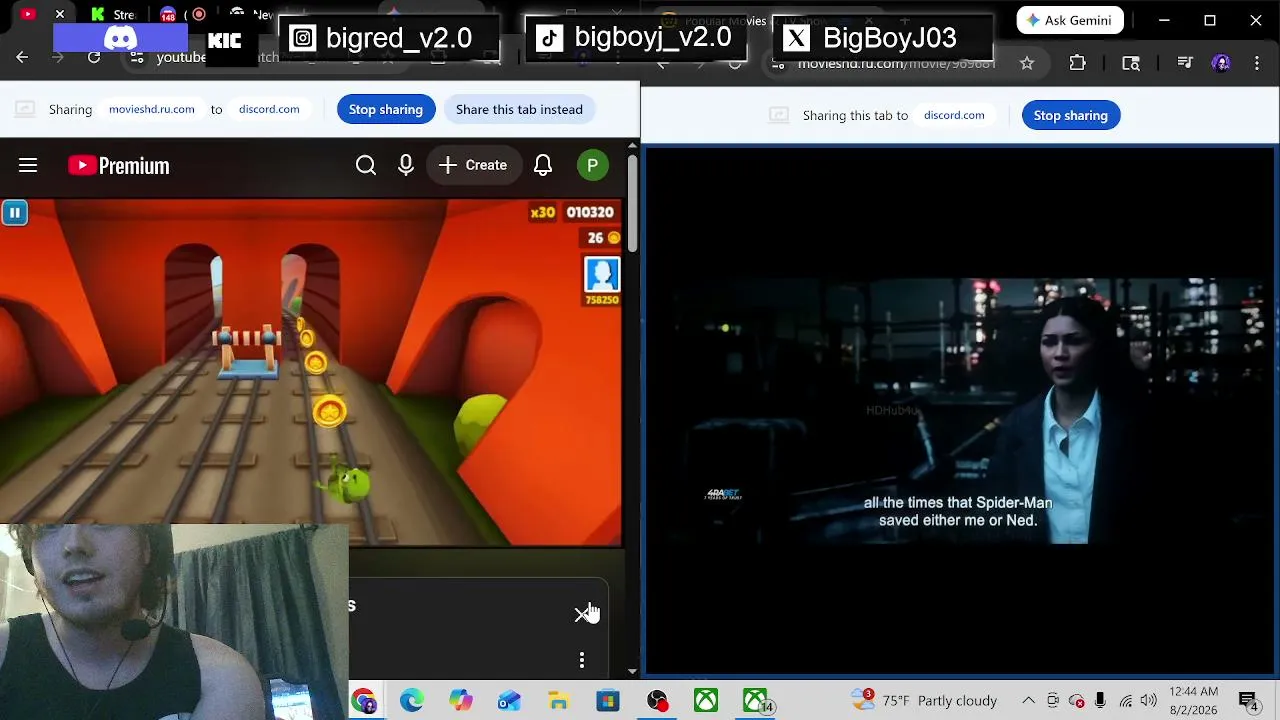Viewport: 1280px width, 720px height.
Task: Open Outlook from the taskbar
Action: pyautogui.click(x=510, y=701)
